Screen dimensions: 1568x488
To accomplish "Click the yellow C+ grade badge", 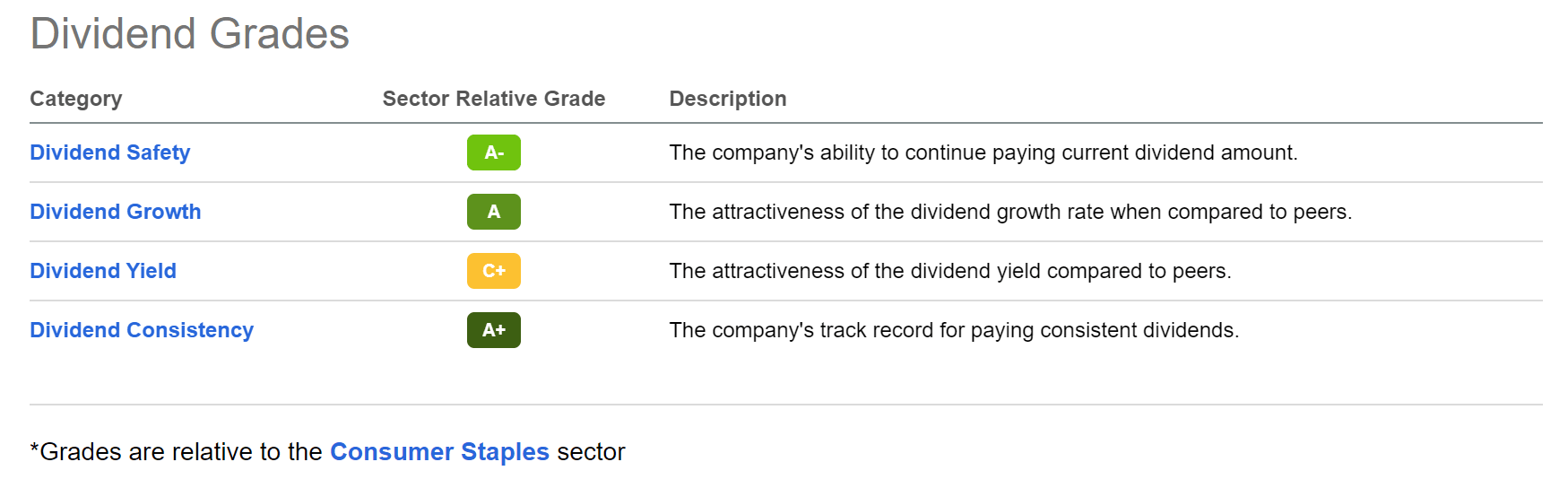I will click(493, 271).
